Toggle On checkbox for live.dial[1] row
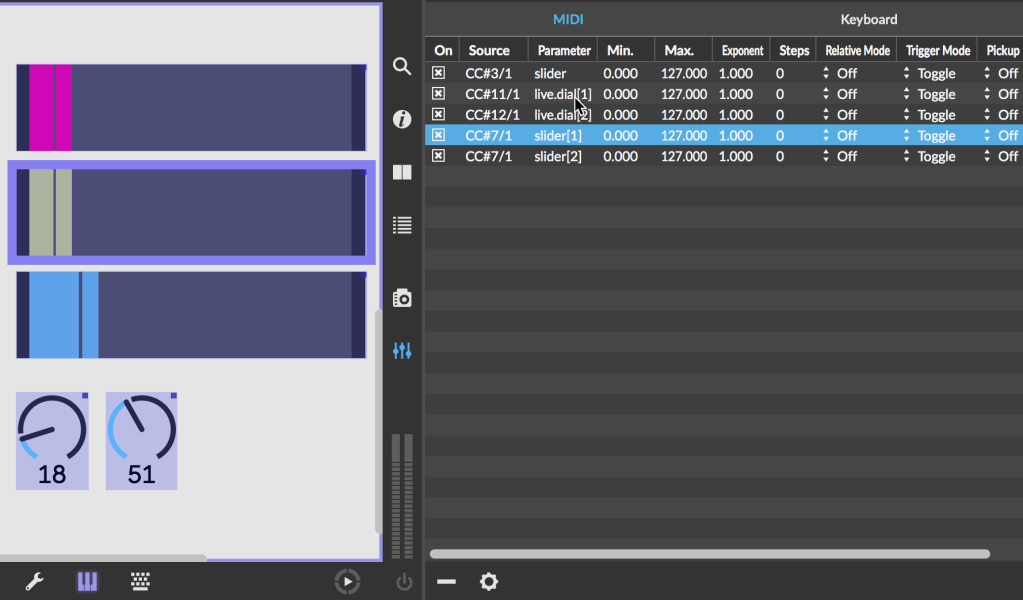This screenshot has width=1023, height=600. point(438,94)
